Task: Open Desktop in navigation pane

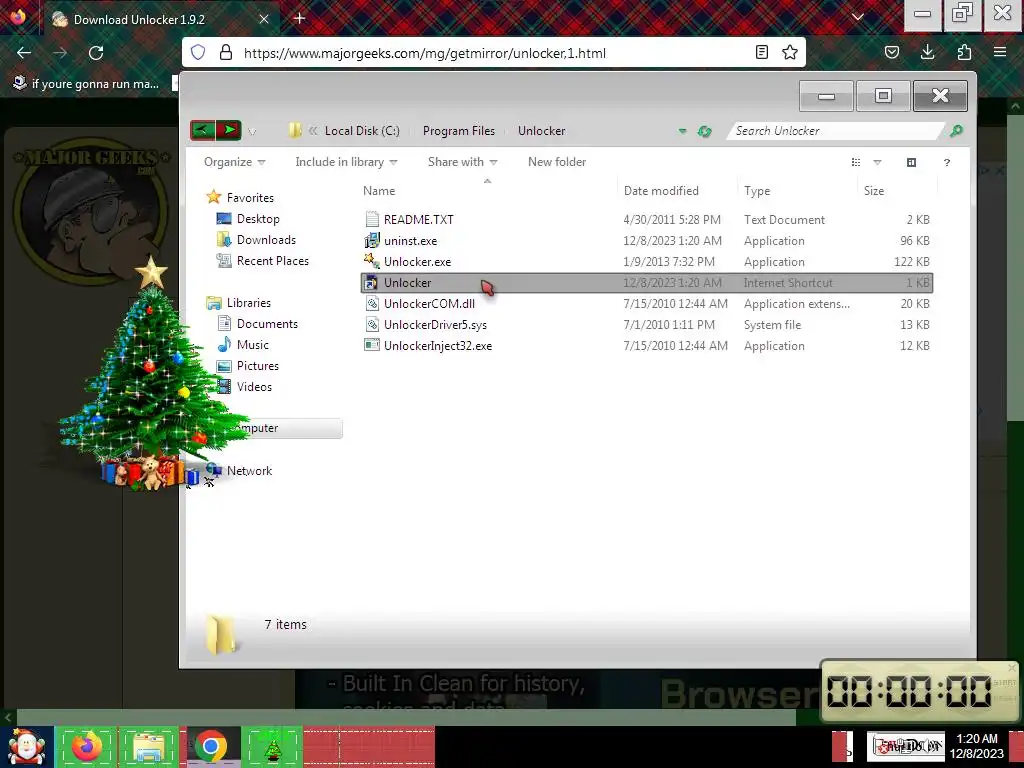Action: point(258,219)
